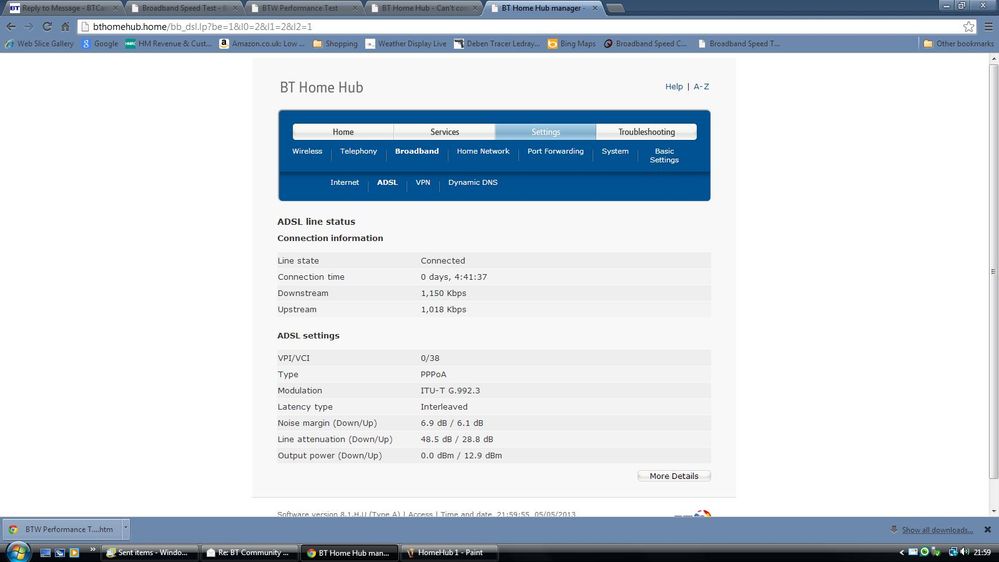
Task: Open the new tab button
Action: (x=615, y=8)
